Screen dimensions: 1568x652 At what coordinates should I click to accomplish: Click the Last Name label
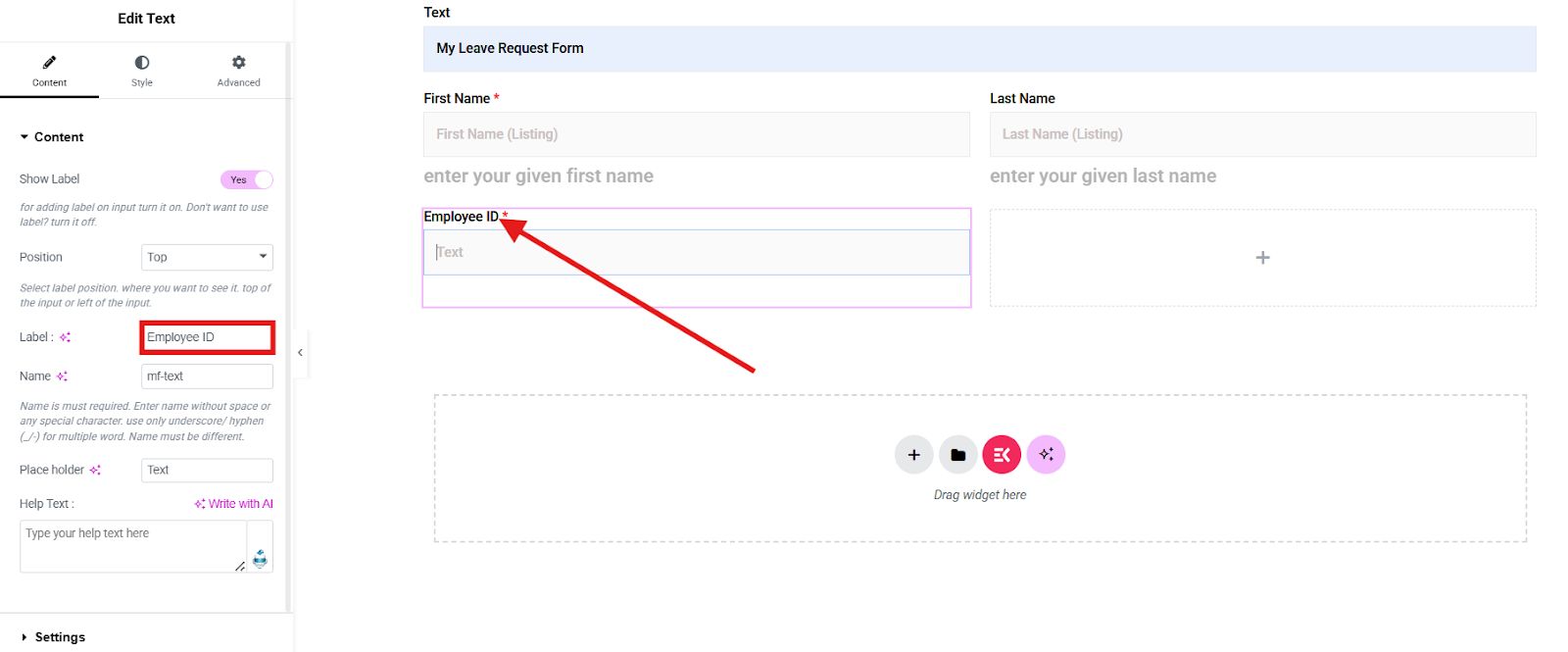click(1022, 98)
